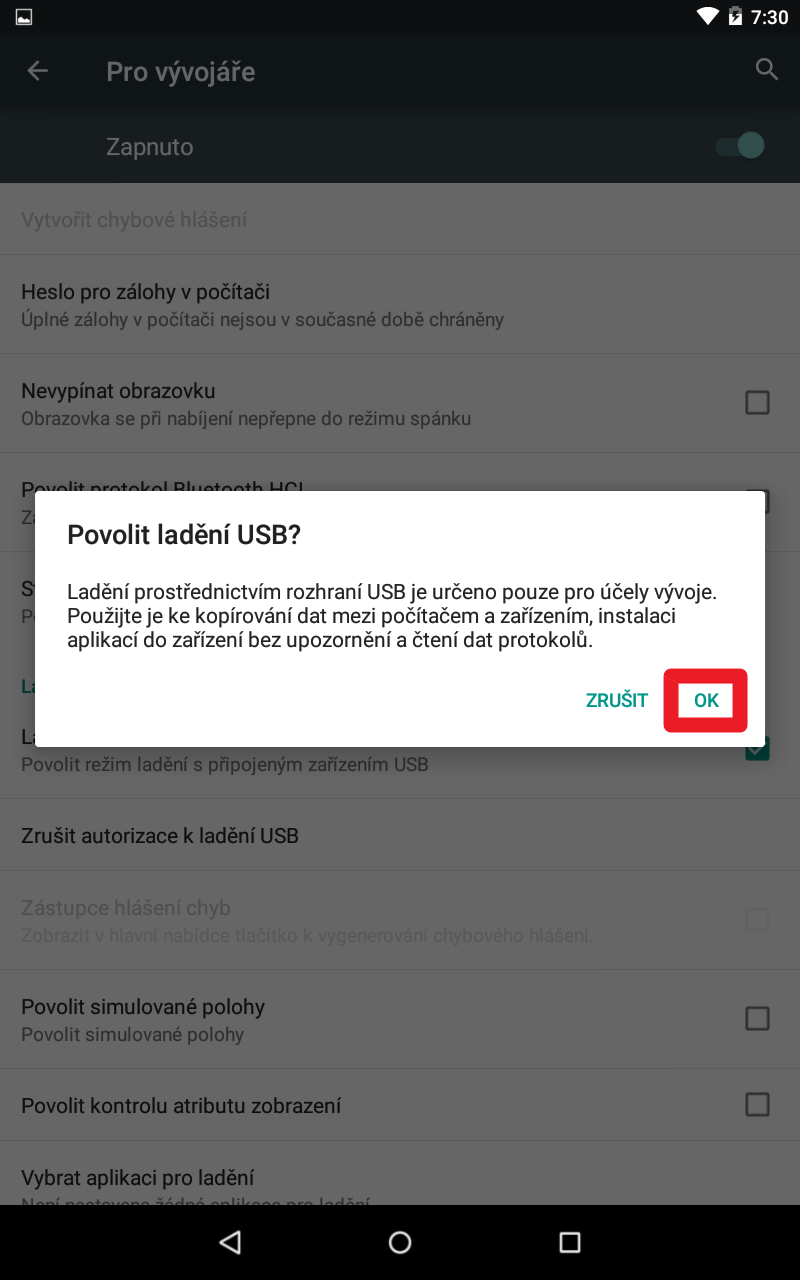This screenshot has height=1280, width=800.
Task: Tap the Wi-Fi status icon
Action: click(x=708, y=17)
